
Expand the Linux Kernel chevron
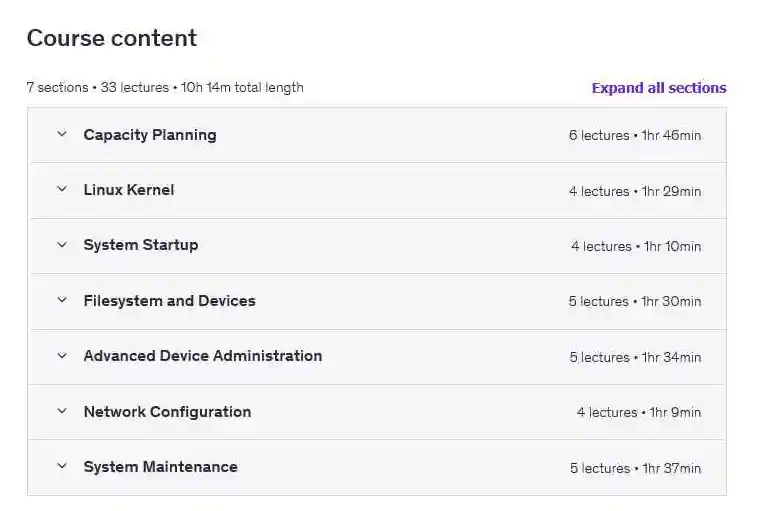click(x=62, y=190)
